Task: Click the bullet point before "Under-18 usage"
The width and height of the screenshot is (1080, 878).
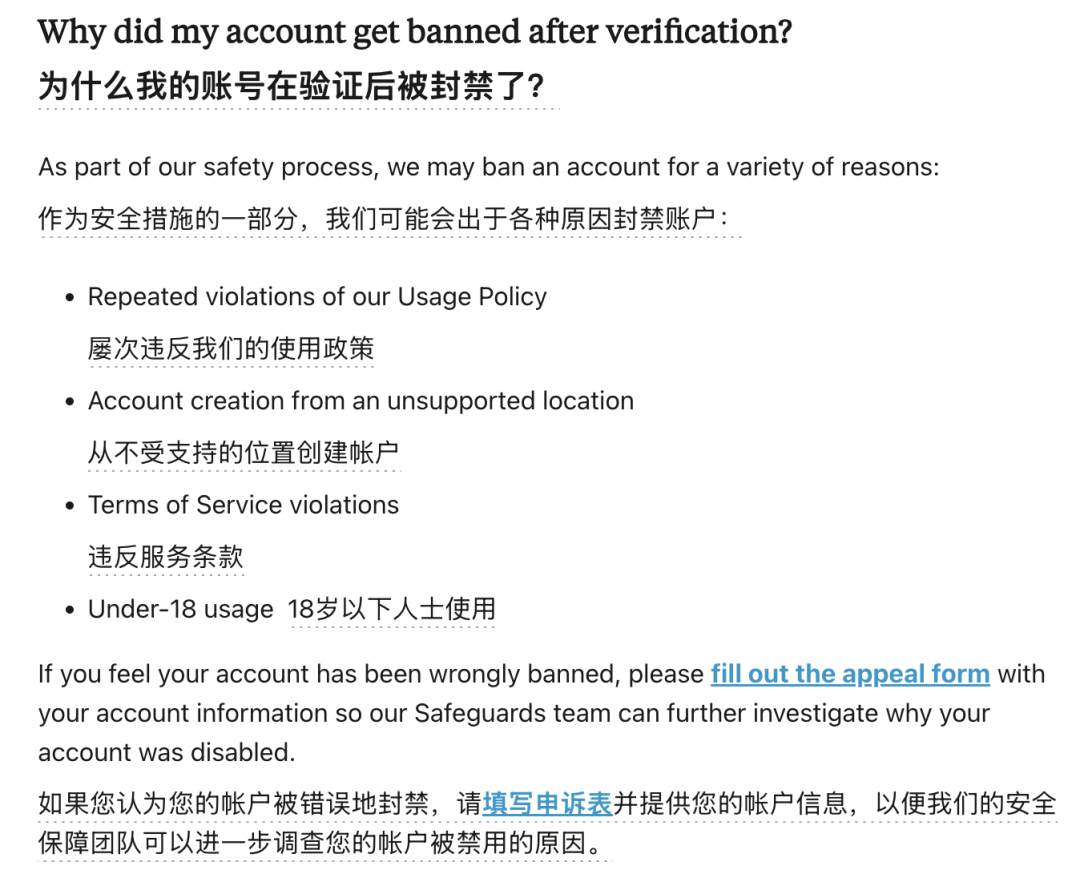Action: 69,610
